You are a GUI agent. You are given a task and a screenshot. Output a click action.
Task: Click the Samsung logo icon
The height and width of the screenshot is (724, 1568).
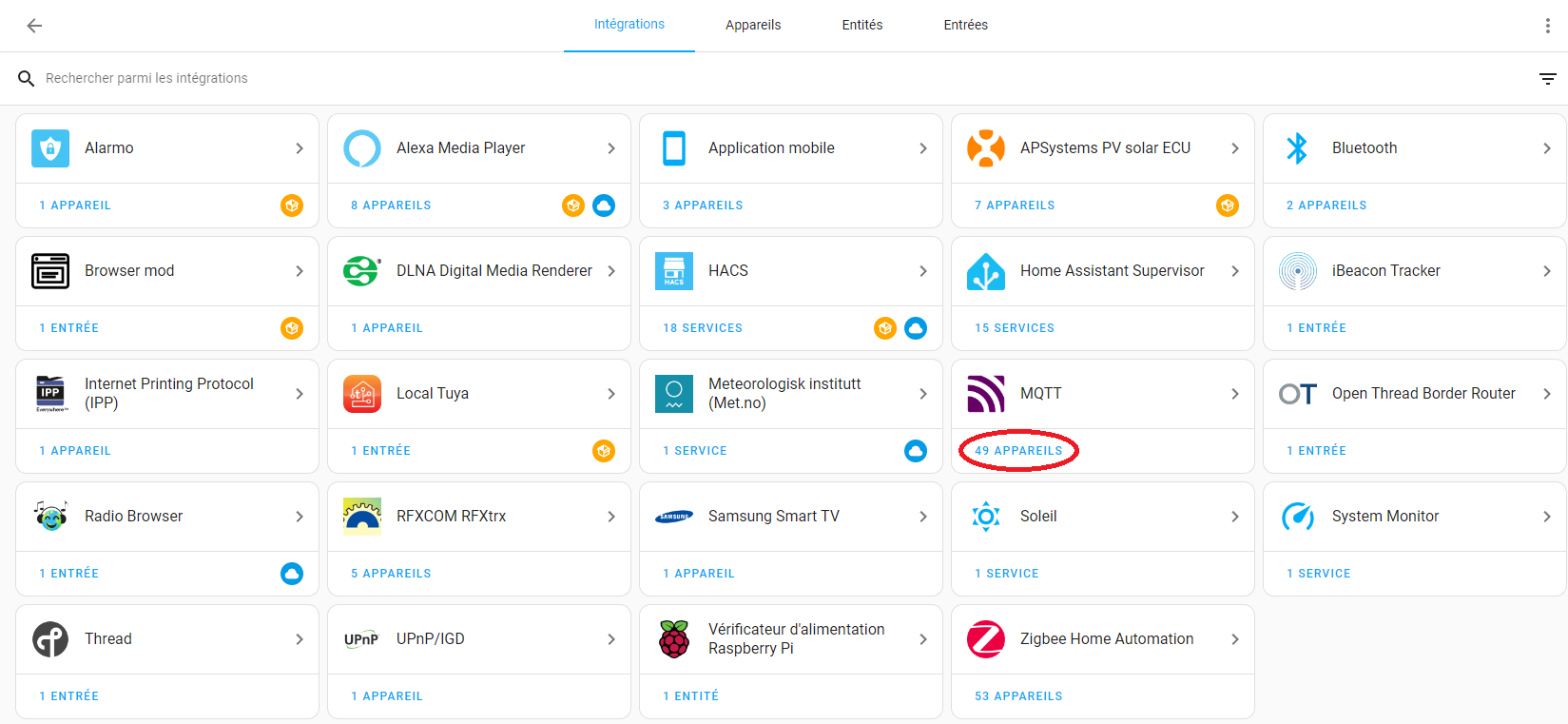674,517
